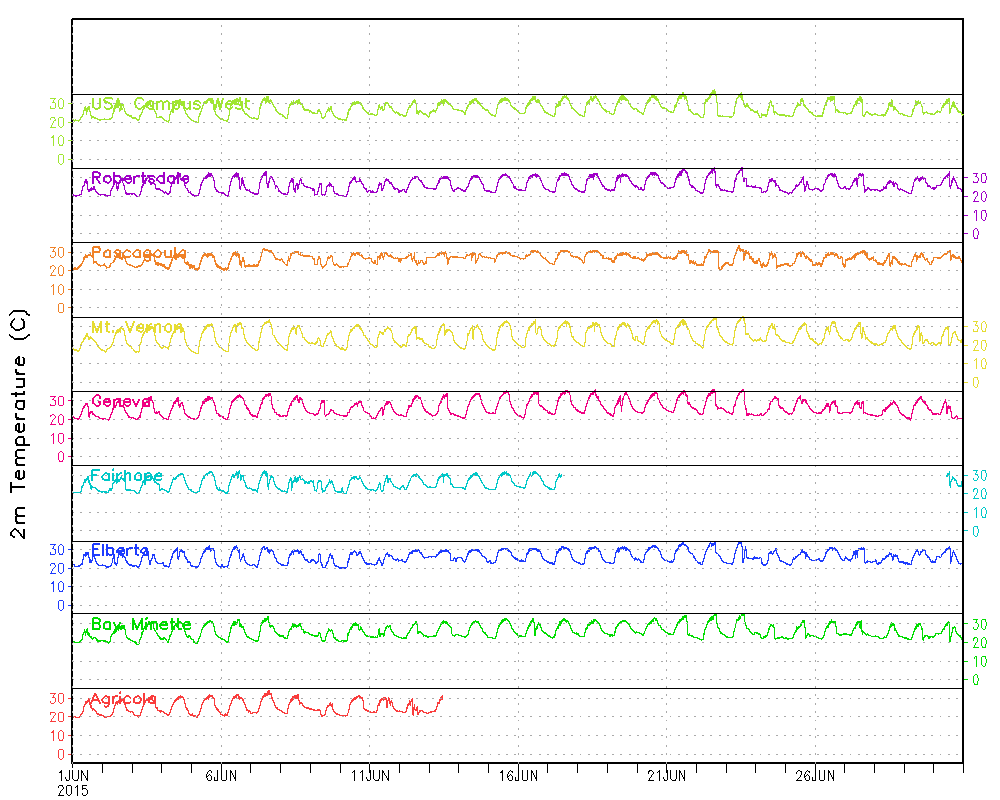Select the cyan Fairhope series label
1000x800 pixels.
tap(126, 476)
